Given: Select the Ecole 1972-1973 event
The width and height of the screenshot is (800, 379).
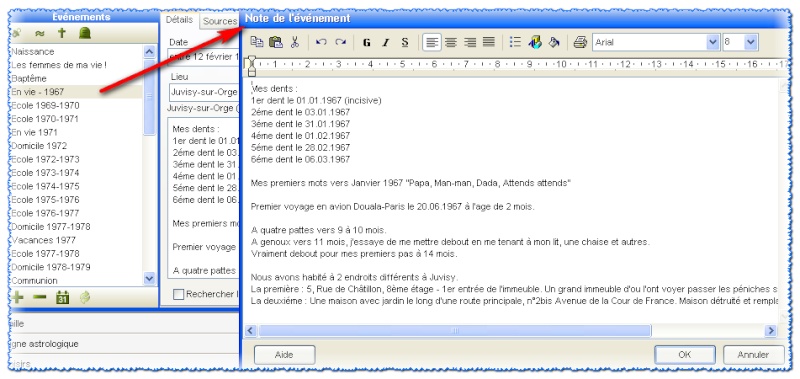Looking at the screenshot, I should [45, 159].
